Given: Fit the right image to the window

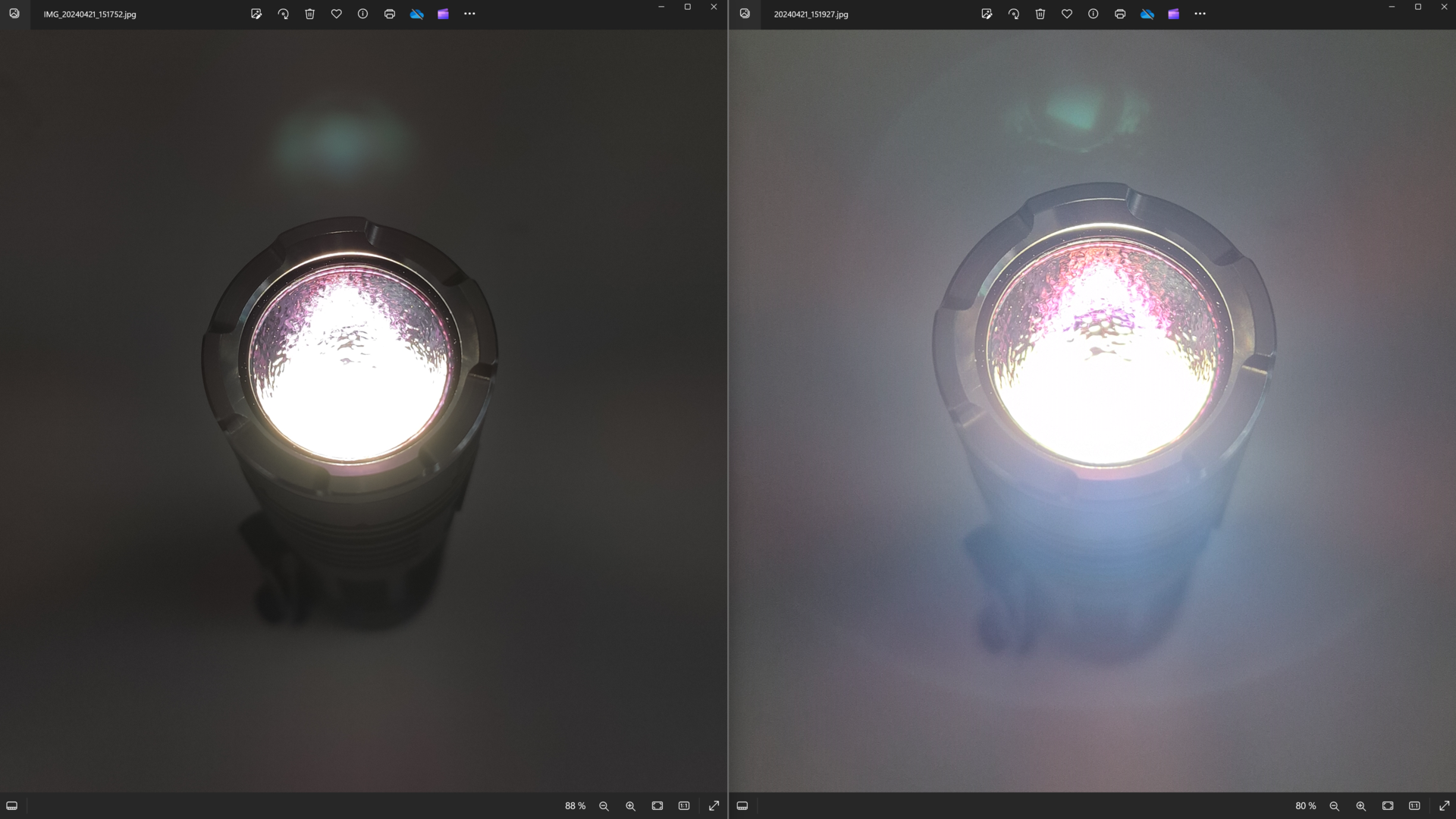Looking at the screenshot, I should click(x=1387, y=805).
